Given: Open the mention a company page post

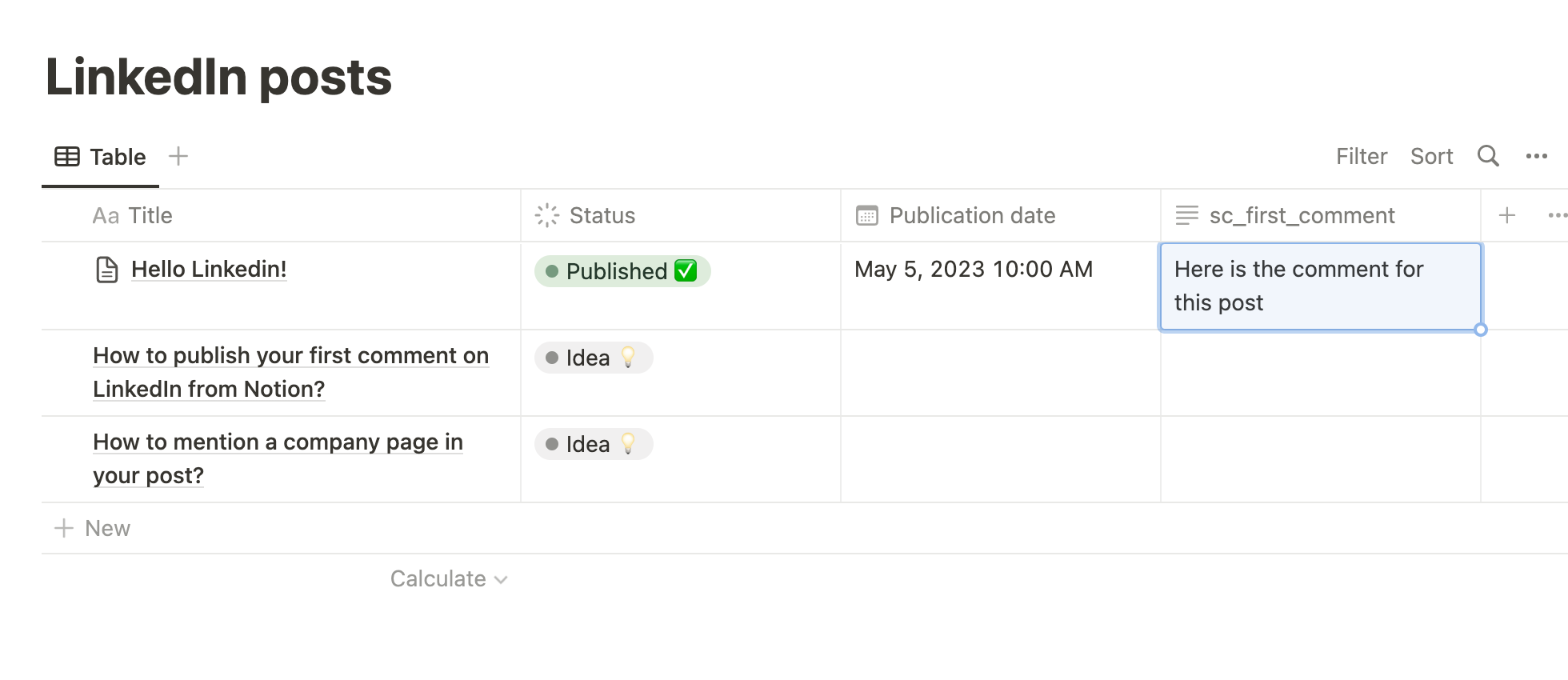Looking at the screenshot, I should coord(278,442).
